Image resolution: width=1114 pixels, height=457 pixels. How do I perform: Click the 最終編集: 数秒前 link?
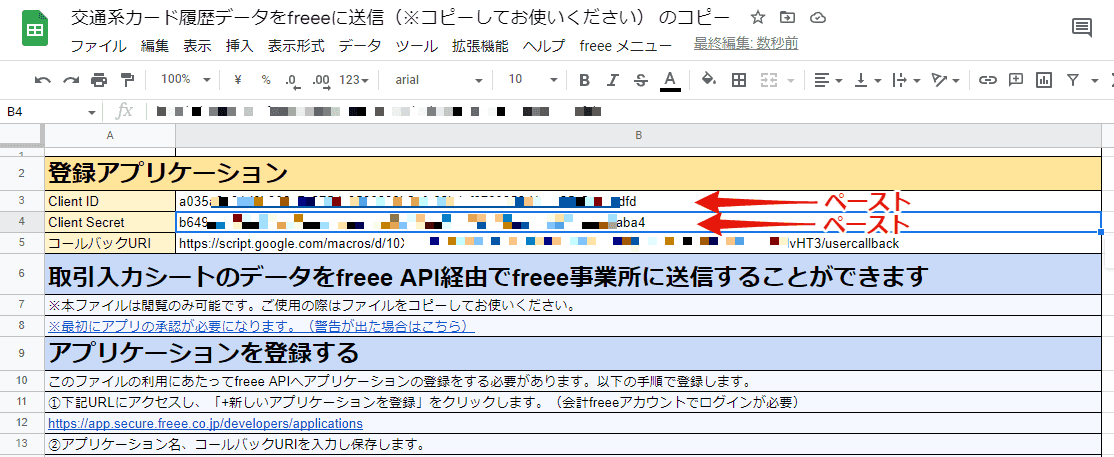pyautogui.click(x=746, y=44)
